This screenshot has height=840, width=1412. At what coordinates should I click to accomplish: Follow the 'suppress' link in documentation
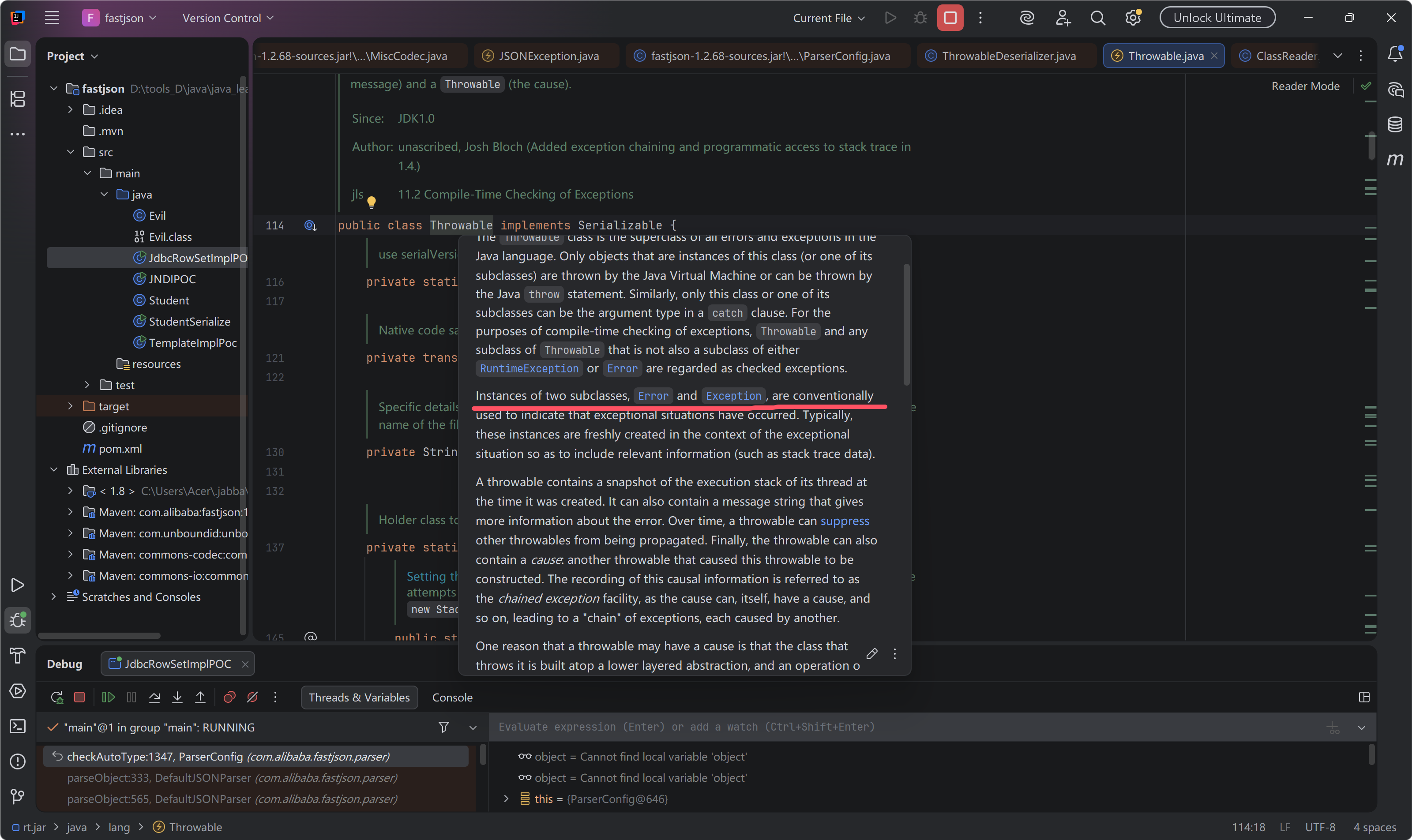845,521
